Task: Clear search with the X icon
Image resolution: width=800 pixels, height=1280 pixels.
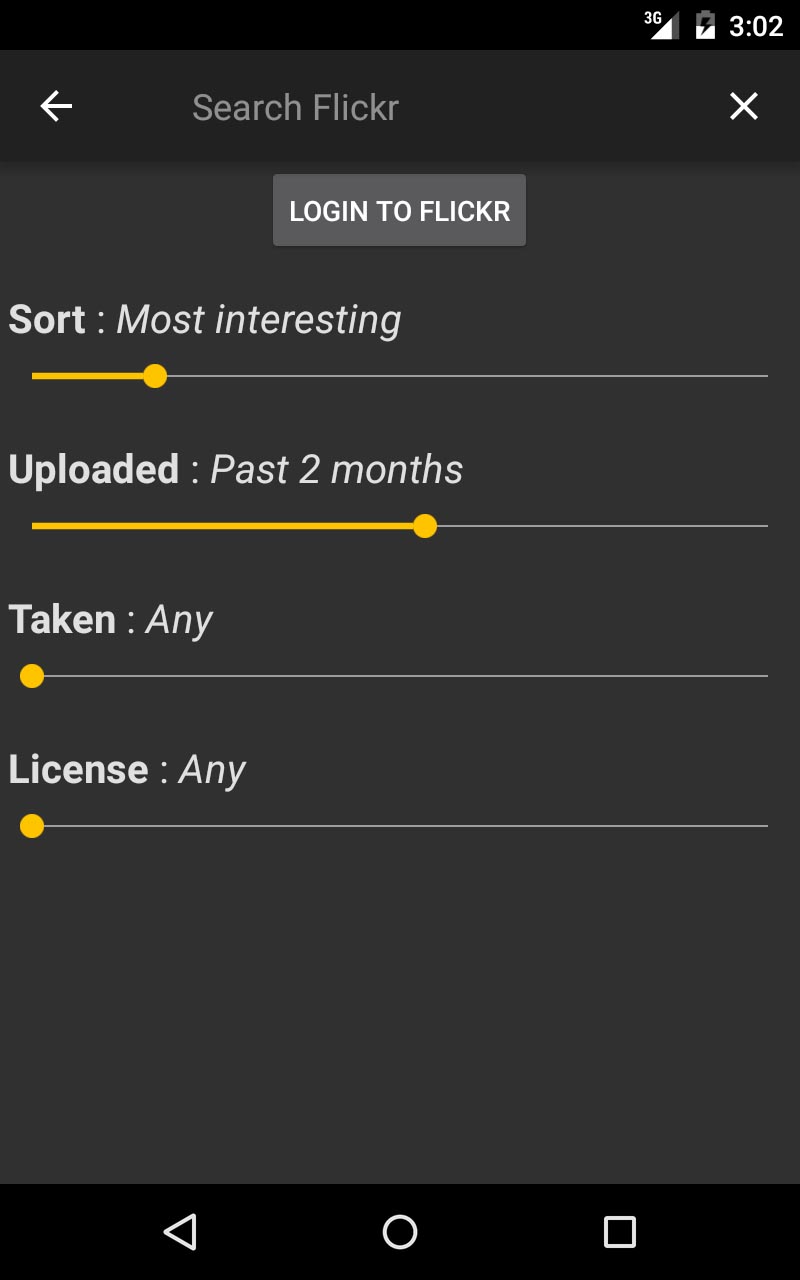Action: tap(744, 106)
